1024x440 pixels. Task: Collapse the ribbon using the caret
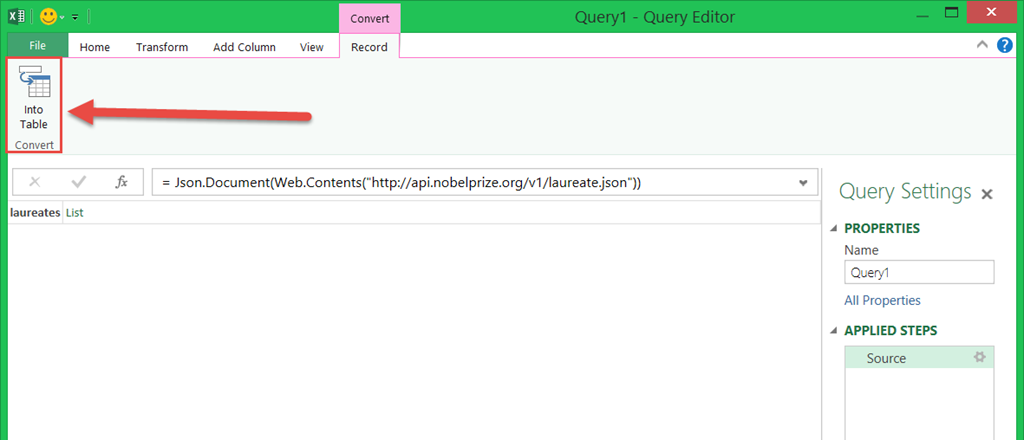pyautogui.click(x=983, y=46)
